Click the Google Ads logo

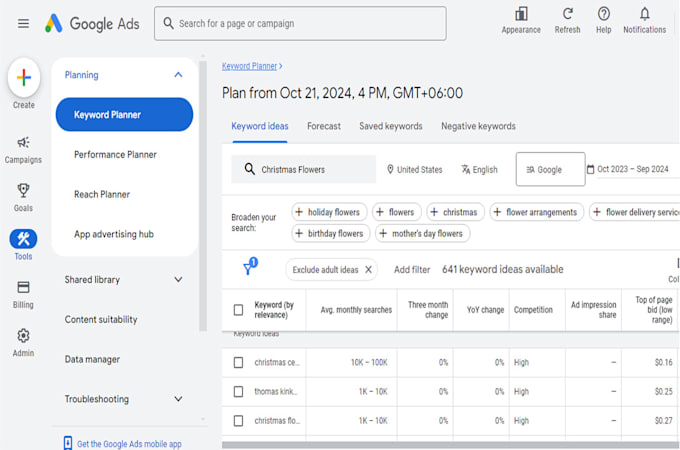coord(92,23)
